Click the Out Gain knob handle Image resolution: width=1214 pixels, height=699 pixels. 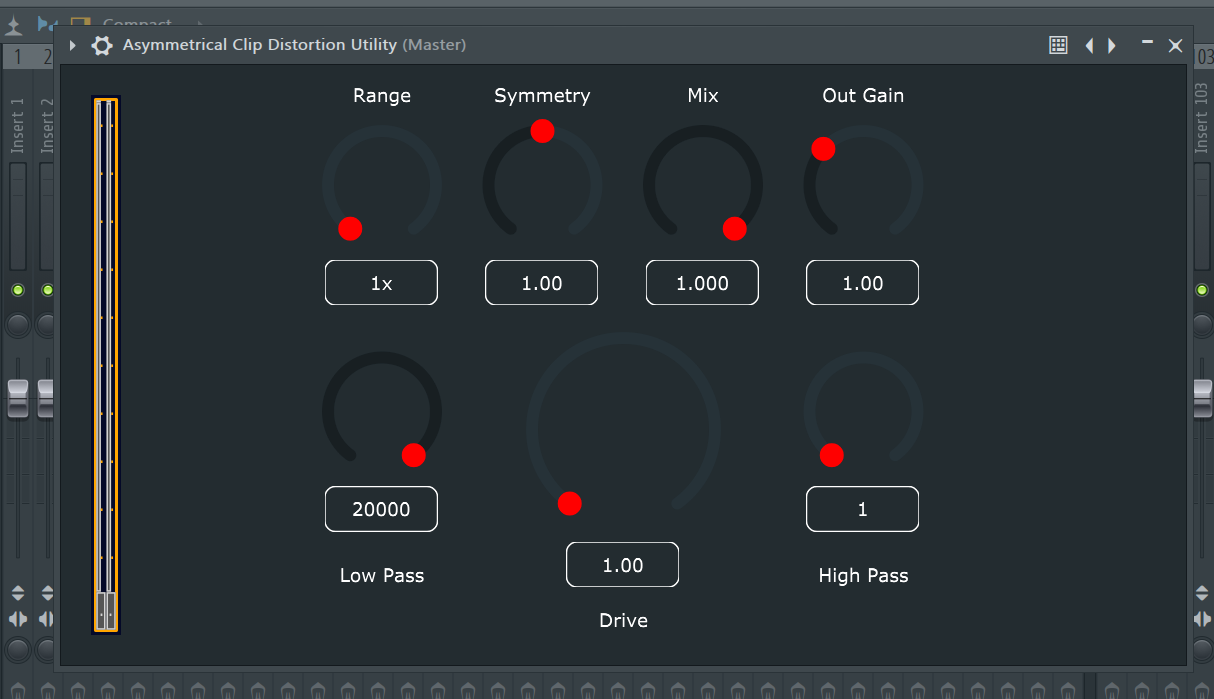(823, 149)
